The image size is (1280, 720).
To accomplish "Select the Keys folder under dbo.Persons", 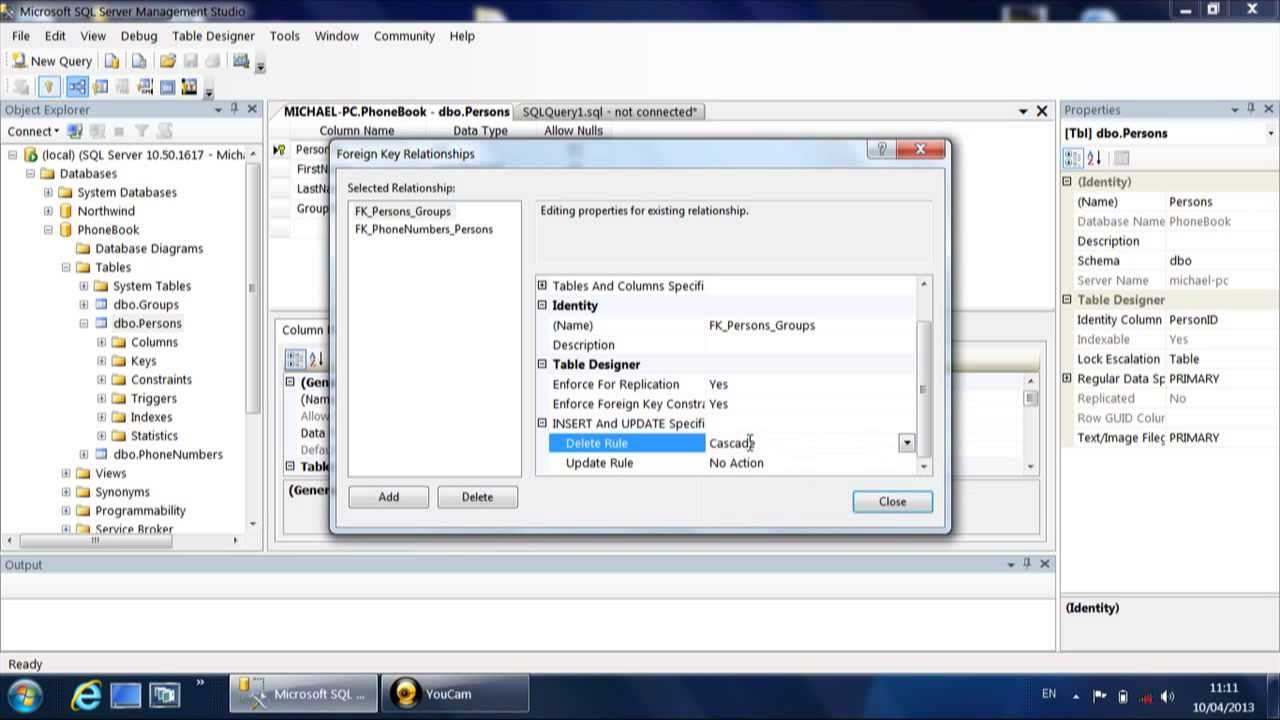I will click(143, 361).
